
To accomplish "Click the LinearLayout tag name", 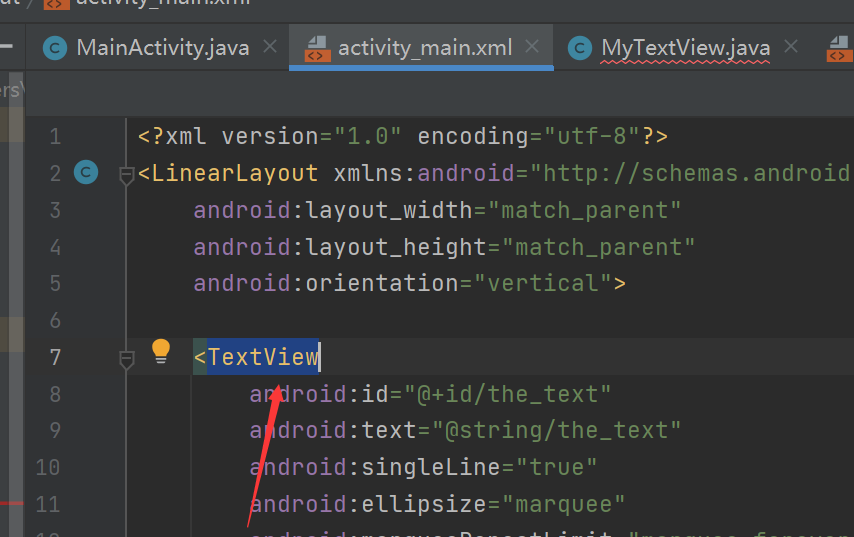I will (235, 173).
